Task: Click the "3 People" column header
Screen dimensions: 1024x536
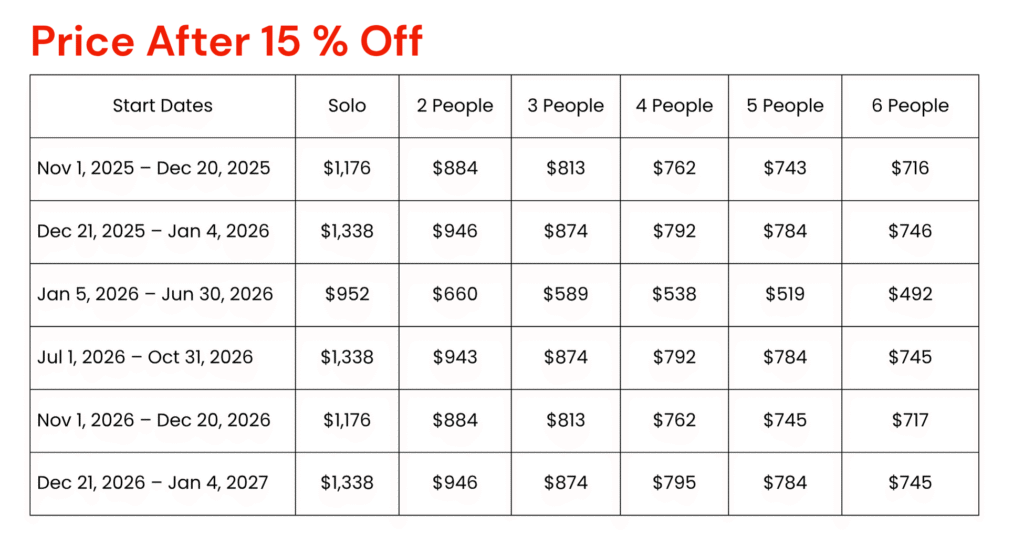Action: 566,106
